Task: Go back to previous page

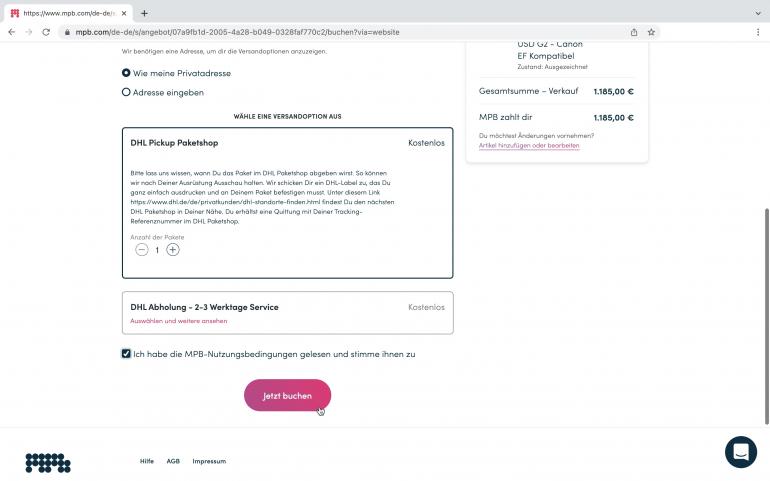Action: point(12,32)
